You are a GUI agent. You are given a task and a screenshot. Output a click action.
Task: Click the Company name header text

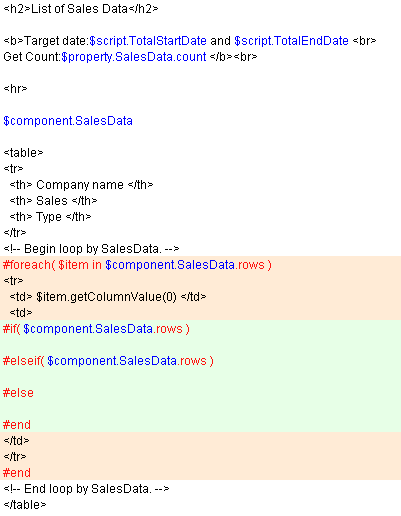(80, 185)
